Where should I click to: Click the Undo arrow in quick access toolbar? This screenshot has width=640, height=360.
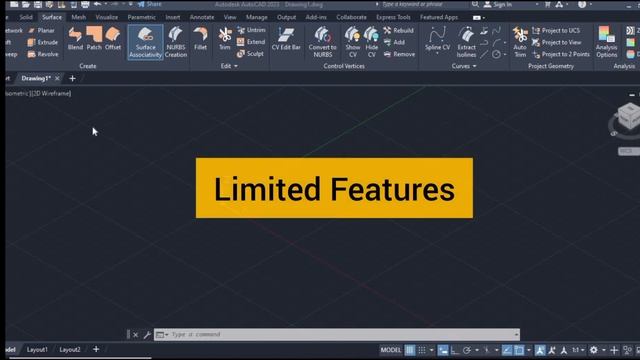click(98, 4)
